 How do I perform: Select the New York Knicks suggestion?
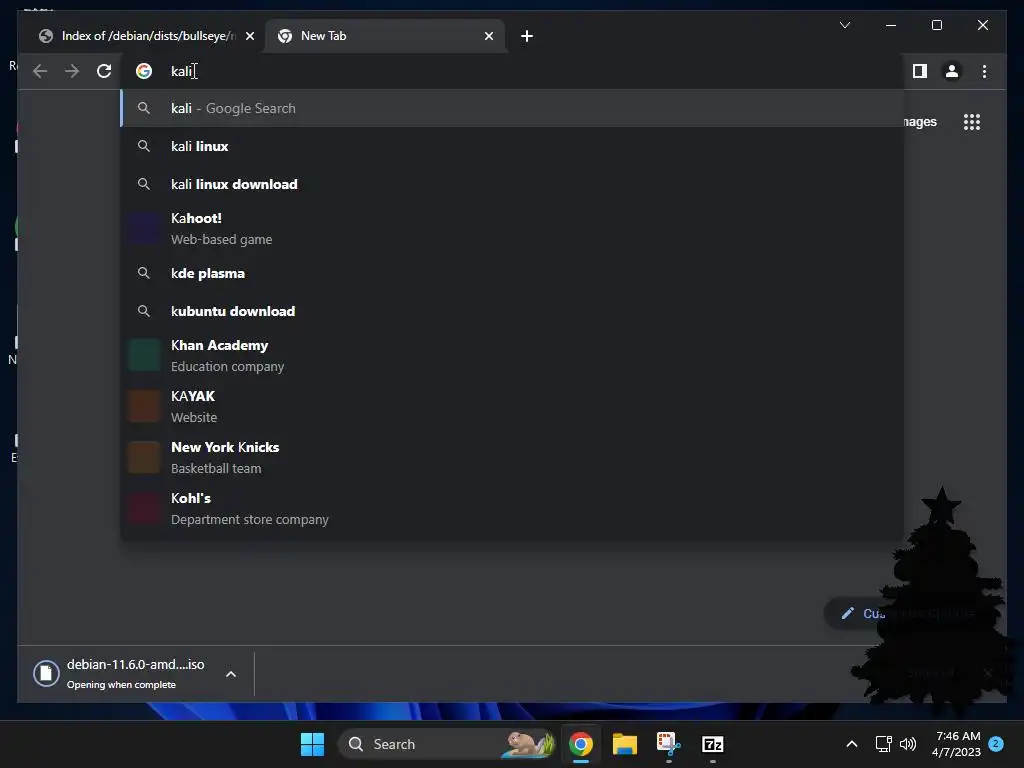click(x=513, y=457)
